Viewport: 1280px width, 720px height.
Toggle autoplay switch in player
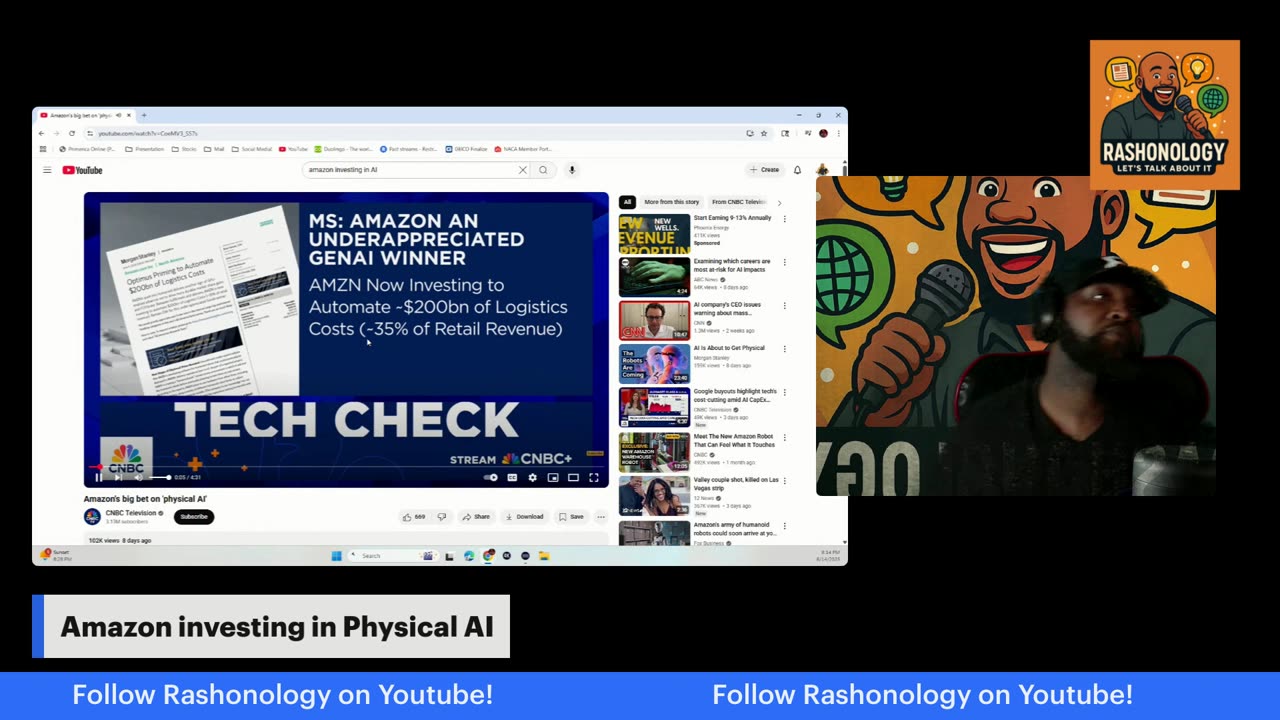coord(491,478)
